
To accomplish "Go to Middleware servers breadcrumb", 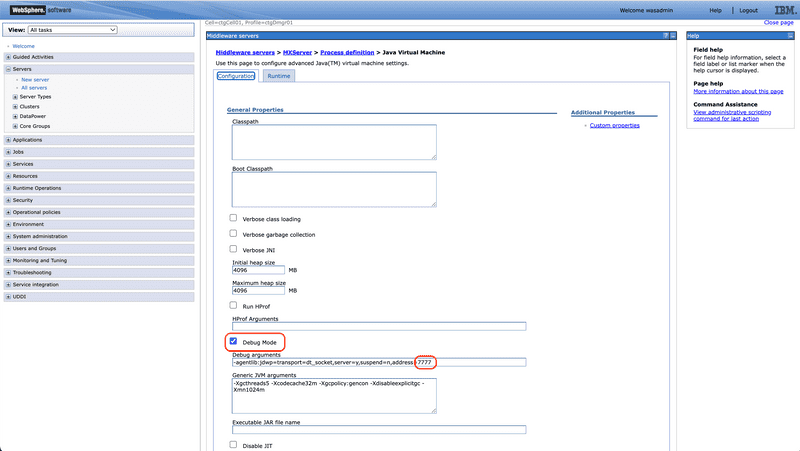I will coord(245,53).
